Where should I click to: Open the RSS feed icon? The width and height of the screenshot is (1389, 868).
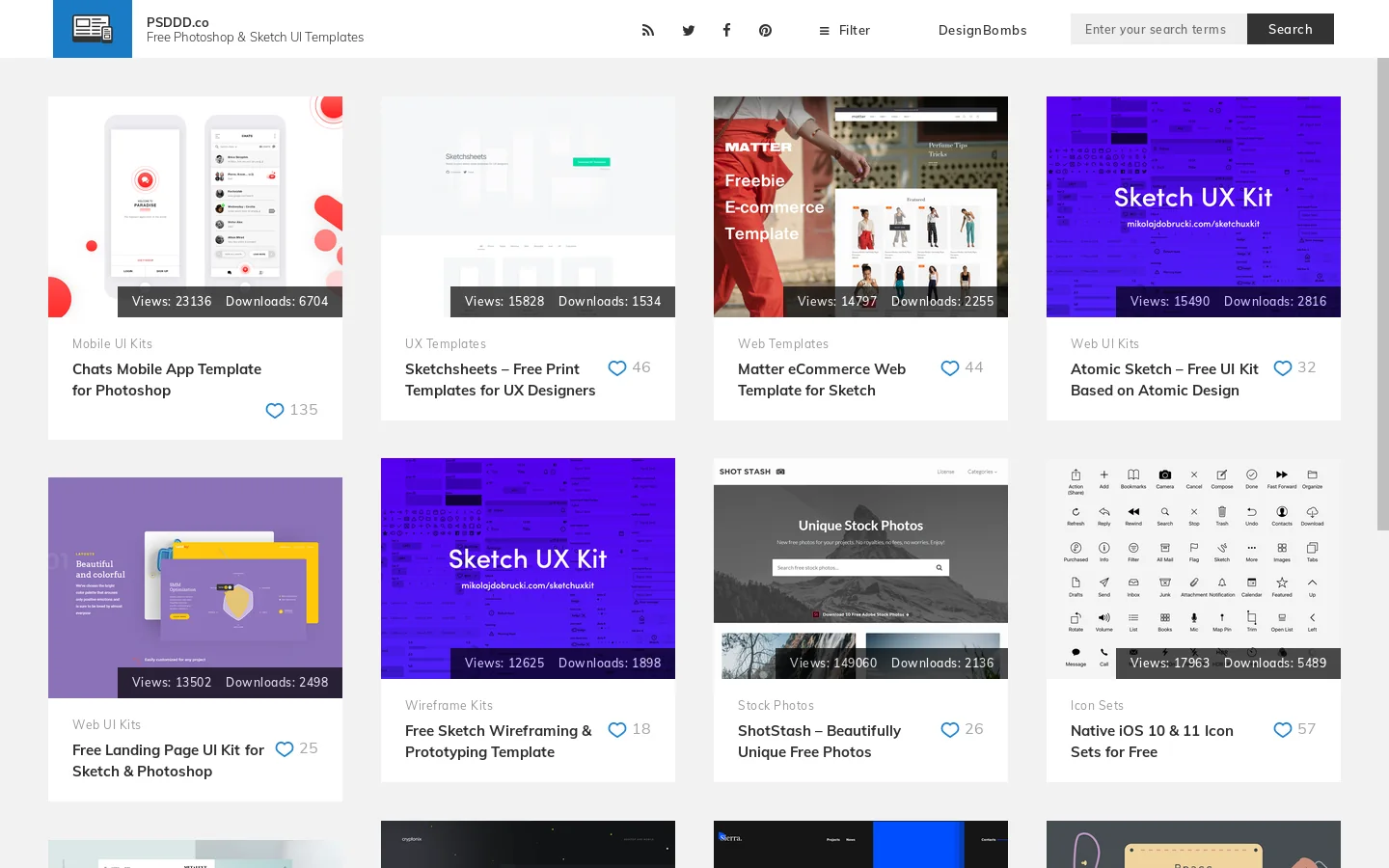[x=648, y=30]
